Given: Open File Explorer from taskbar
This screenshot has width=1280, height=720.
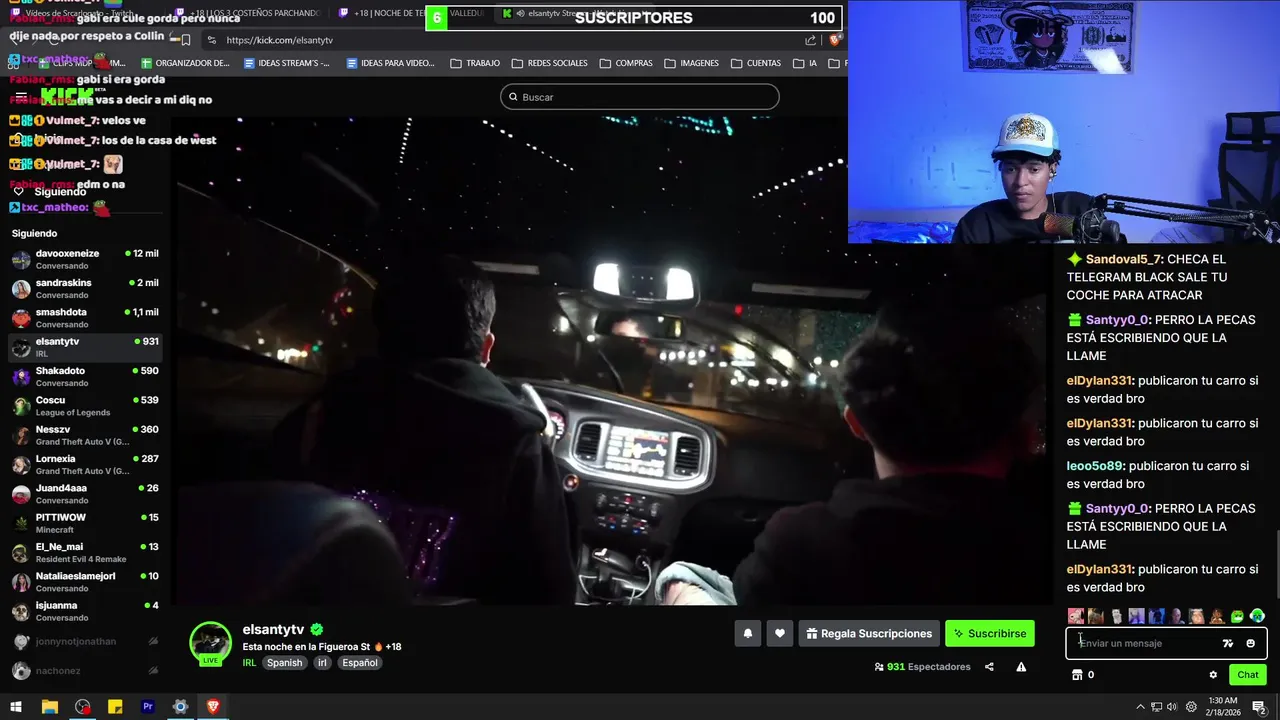Looking at the screenshot, I should click(49, 707).
